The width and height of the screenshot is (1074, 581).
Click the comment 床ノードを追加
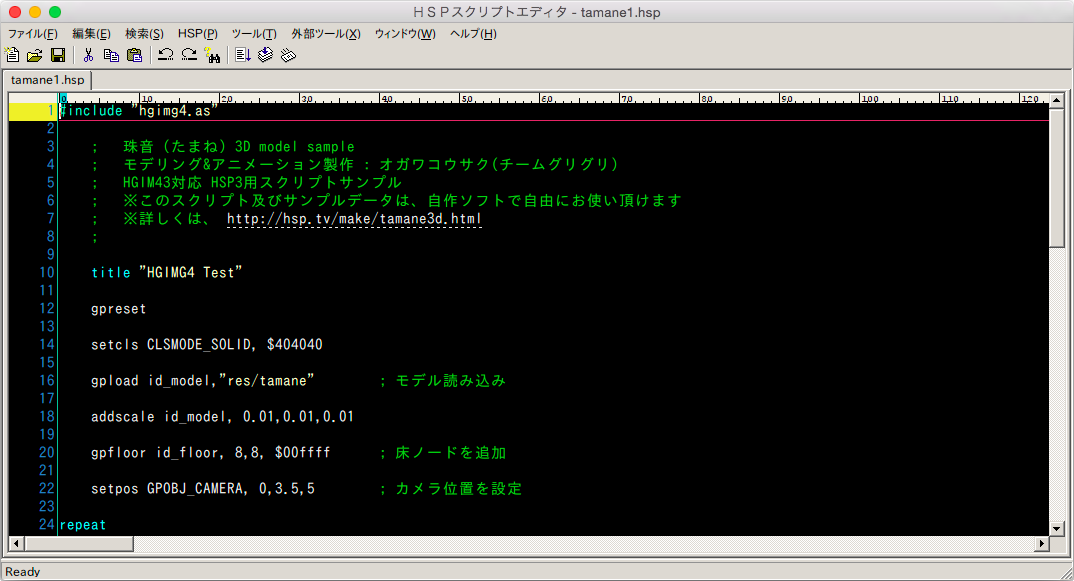point(451,452)
